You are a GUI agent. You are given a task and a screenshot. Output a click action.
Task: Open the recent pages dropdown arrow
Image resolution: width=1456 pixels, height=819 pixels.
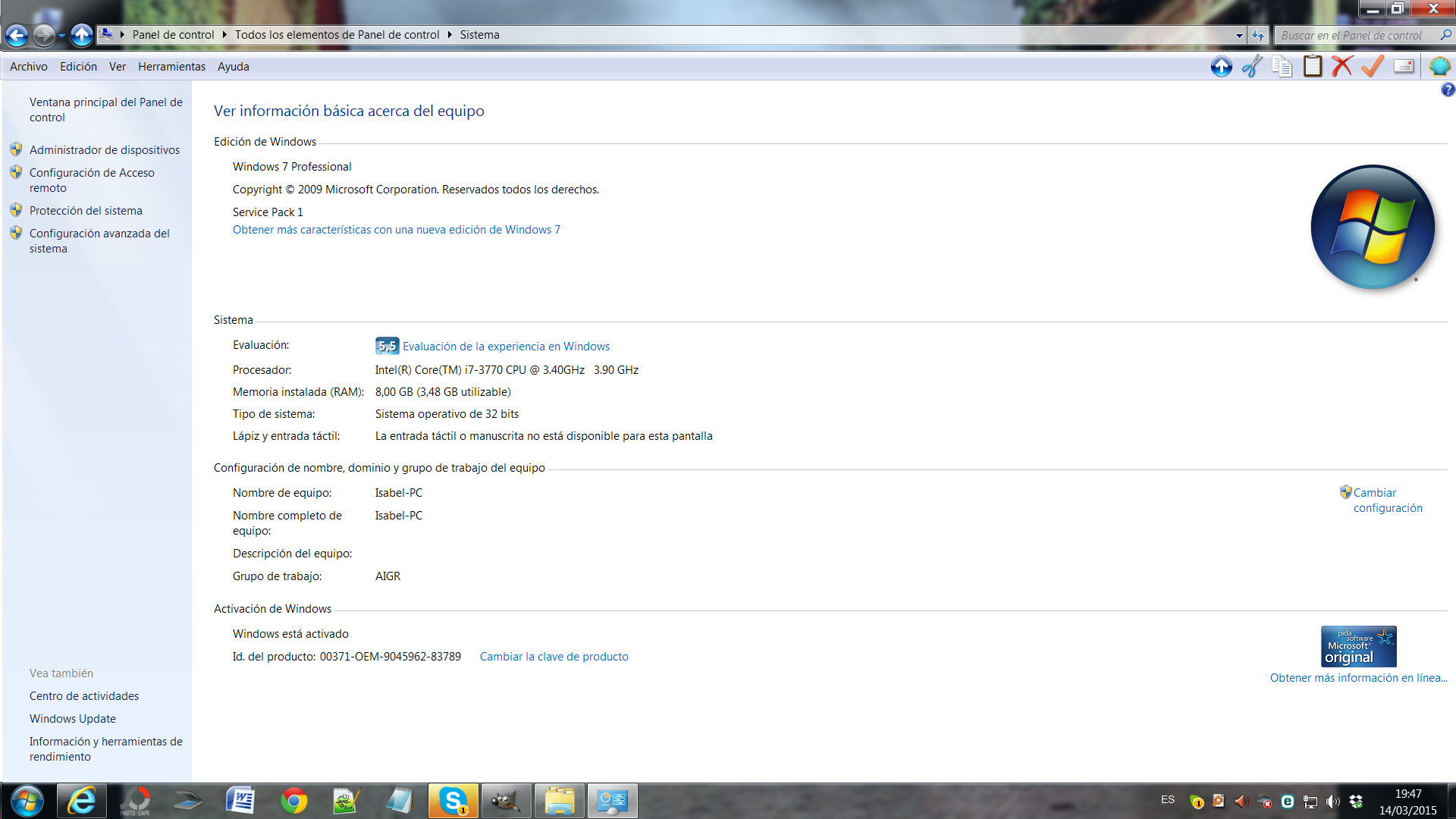pos(62,36)
